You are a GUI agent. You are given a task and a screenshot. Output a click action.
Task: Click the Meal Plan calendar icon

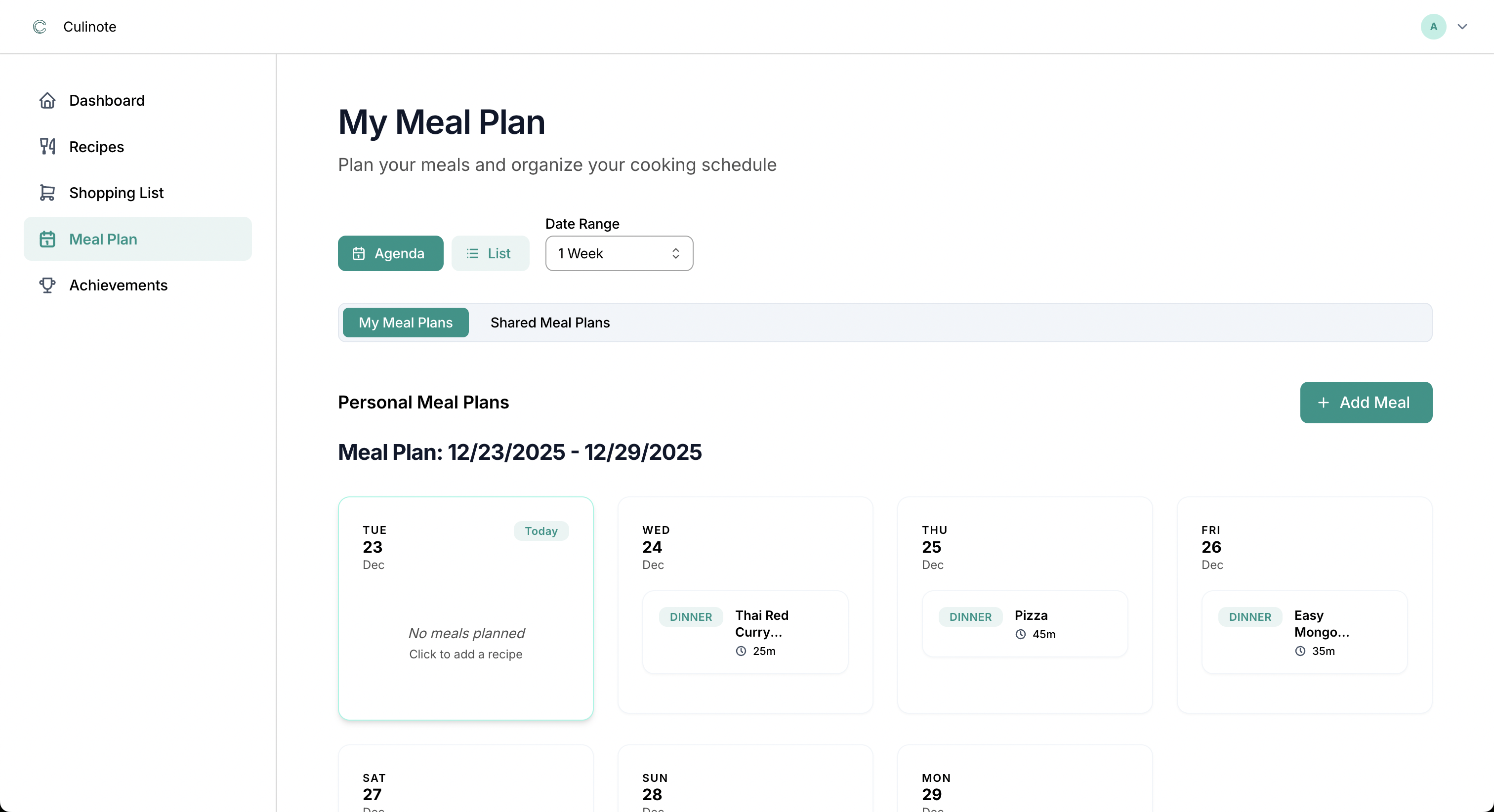(47, 239)
